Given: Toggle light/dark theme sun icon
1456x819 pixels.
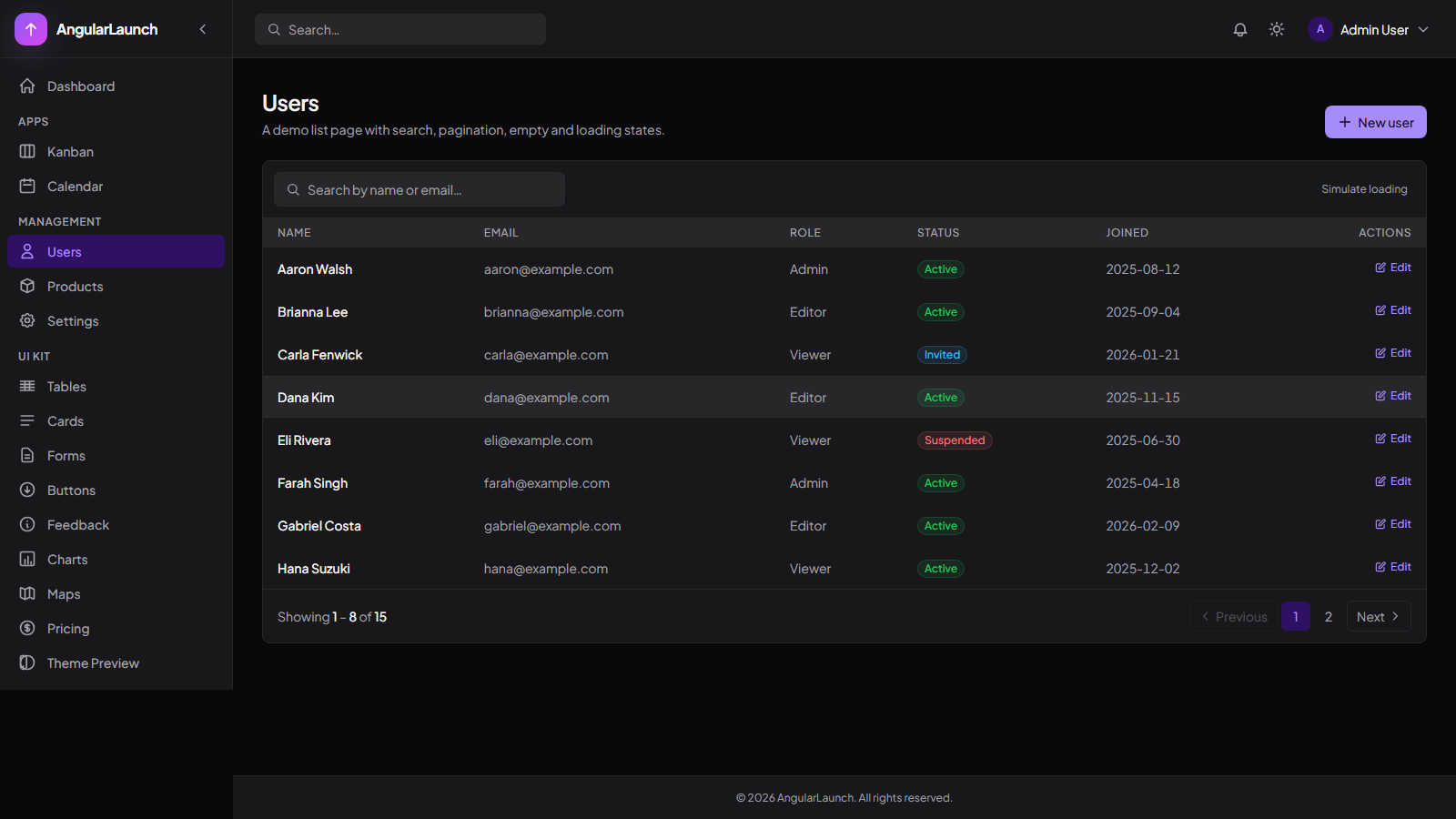Looking at the screenshot, I should [1277, 29].
